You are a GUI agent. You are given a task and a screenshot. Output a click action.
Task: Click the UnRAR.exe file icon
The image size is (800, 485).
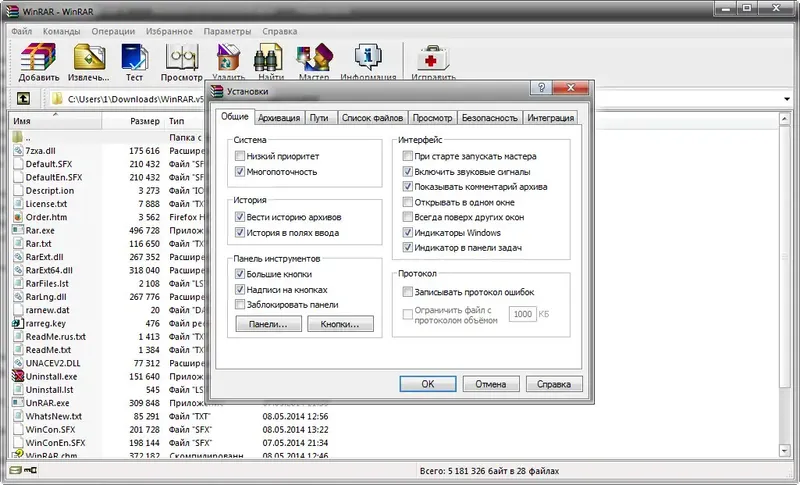coord(18,402)
